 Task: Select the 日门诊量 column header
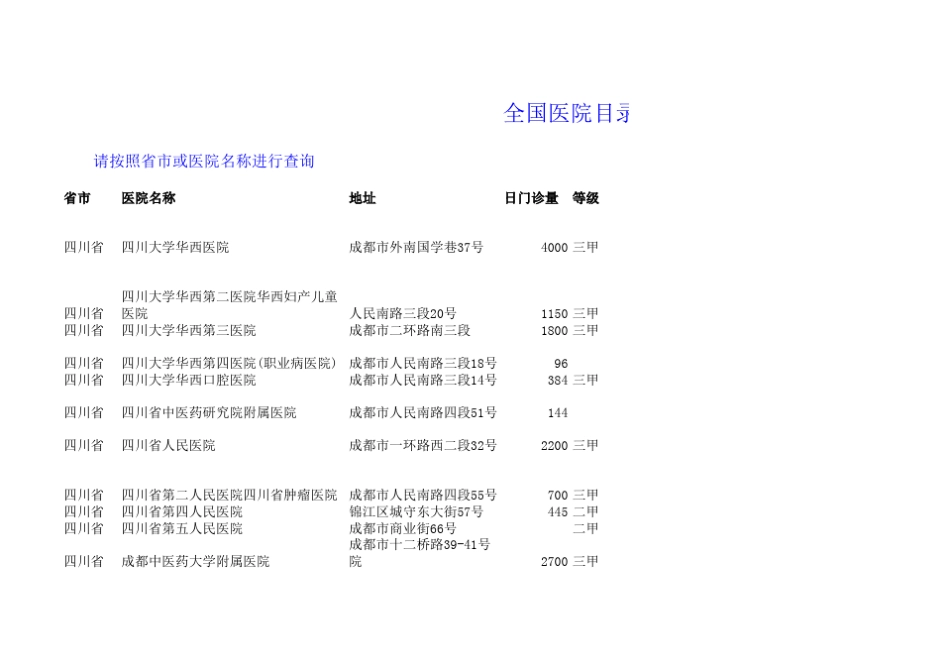tap(531, 198)
